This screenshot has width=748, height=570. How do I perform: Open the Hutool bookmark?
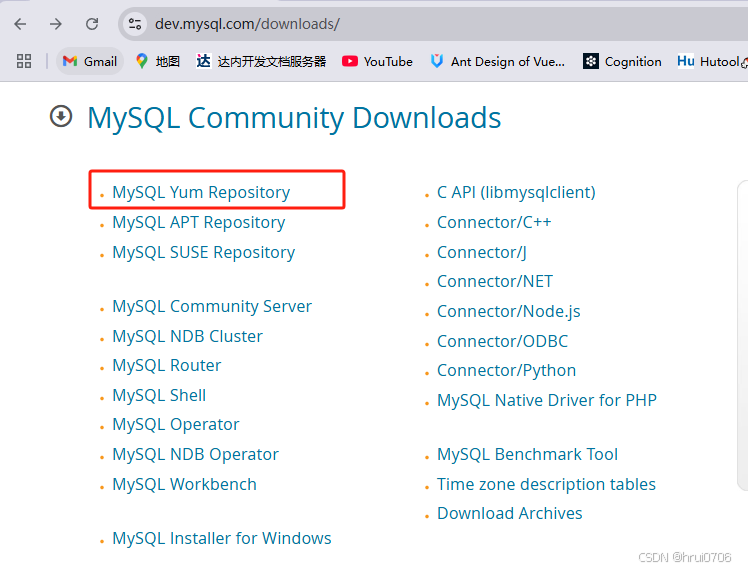pyautogui.click(x=711, y=62)
